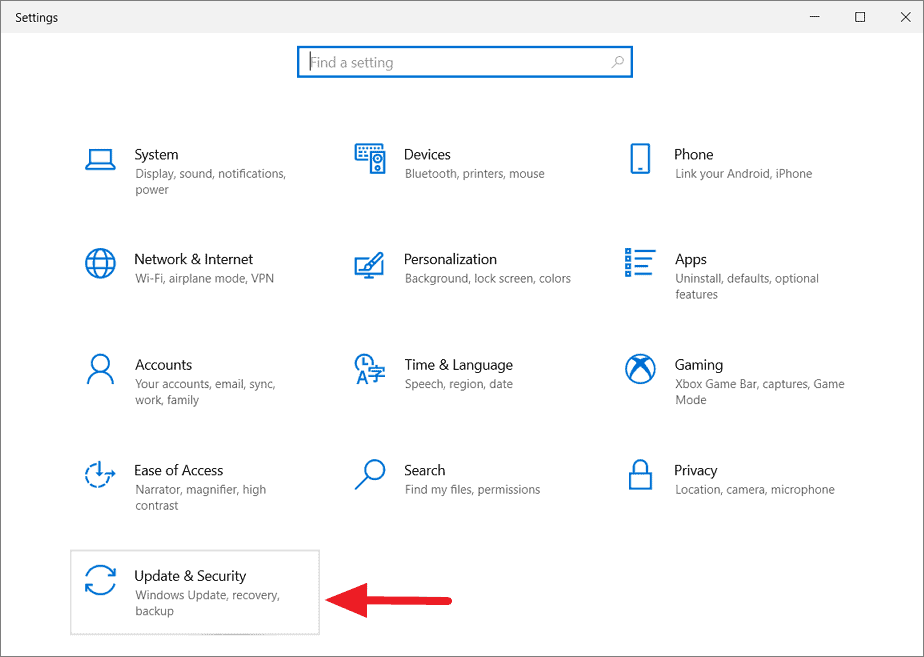Screen dimensions: 924x657
Task: Click the Network & Internet globe icon
Action: pyautogui.click(x=100, y=263)
